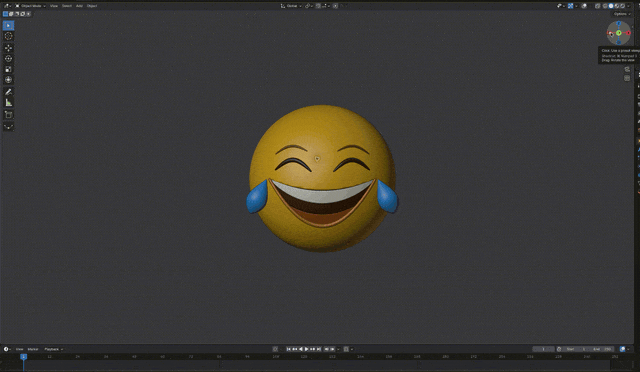
Task: Open the Global transform orientation dropdown
Action: [x=291, y=6]
